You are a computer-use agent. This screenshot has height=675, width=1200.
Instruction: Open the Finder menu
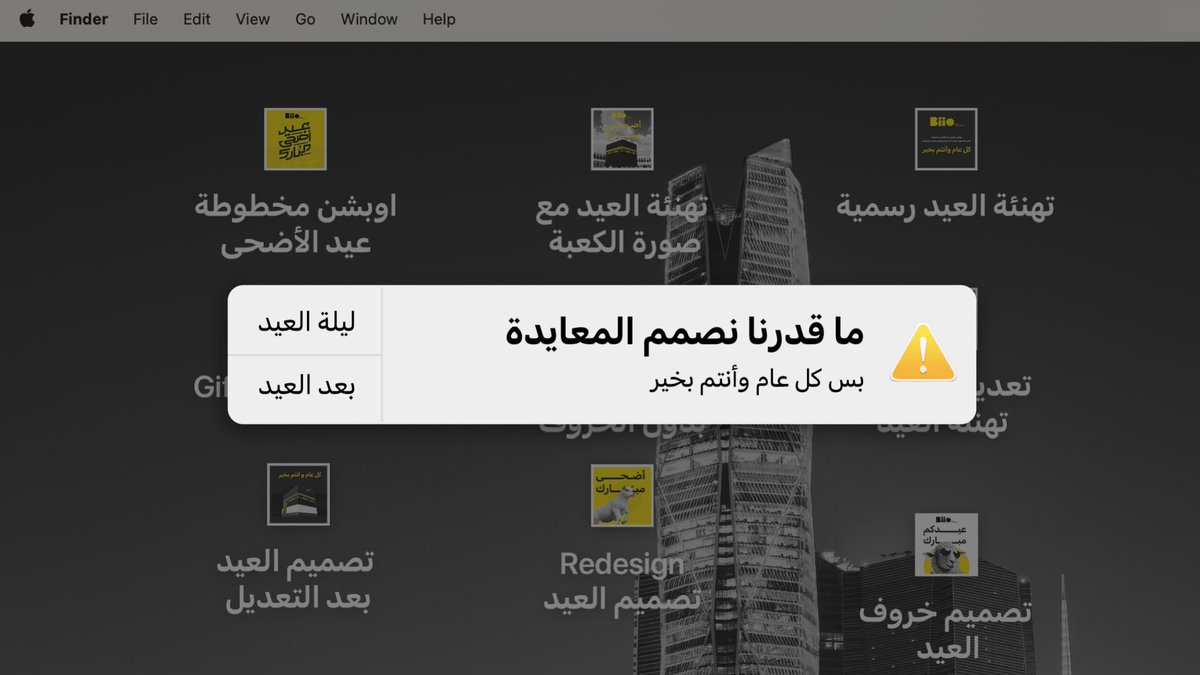pos(83,19)
